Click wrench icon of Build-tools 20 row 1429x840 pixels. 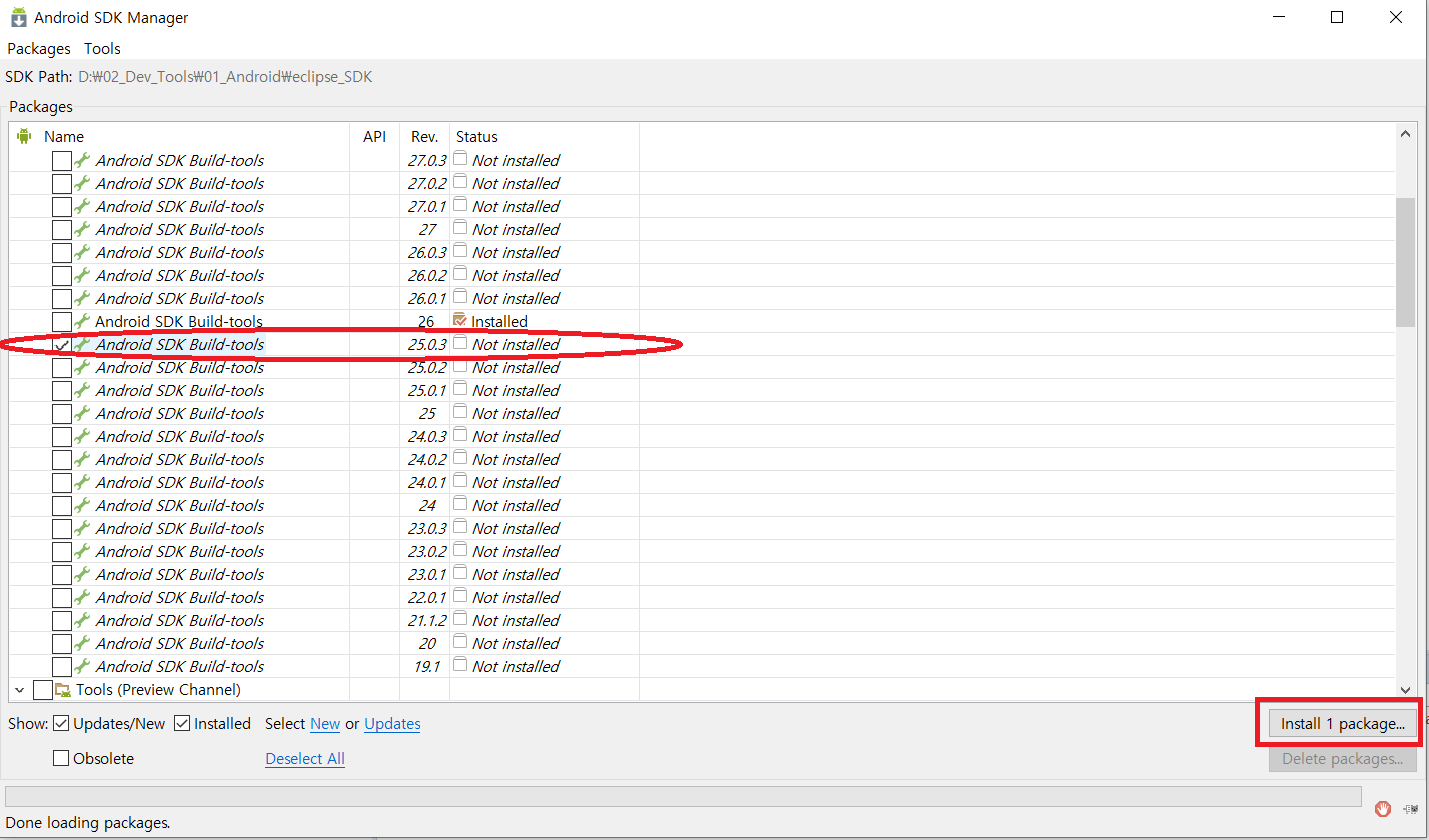[x=82, y=643]
